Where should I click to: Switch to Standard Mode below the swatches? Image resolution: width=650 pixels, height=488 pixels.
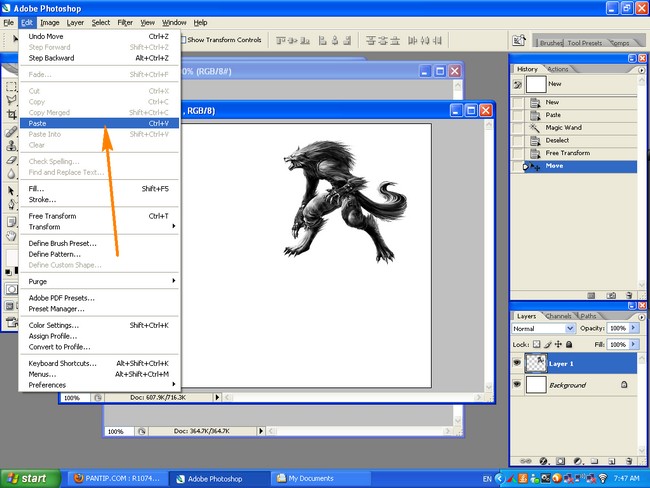(x=11, y=289)
